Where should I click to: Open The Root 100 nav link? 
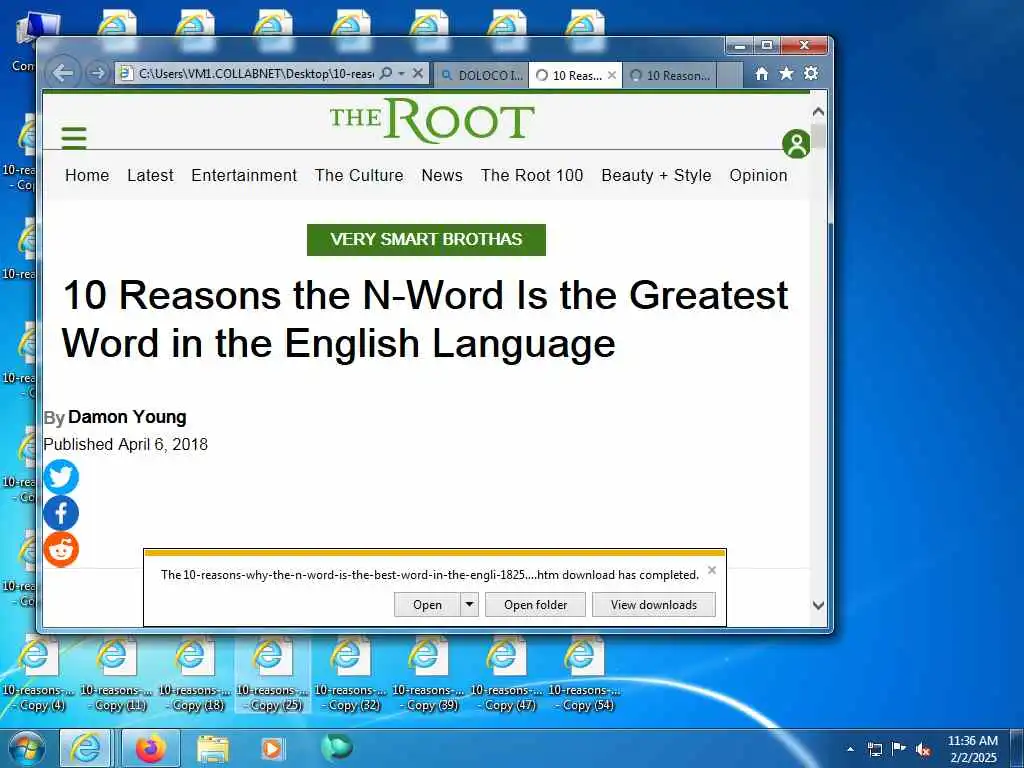[x=532, y=175]
